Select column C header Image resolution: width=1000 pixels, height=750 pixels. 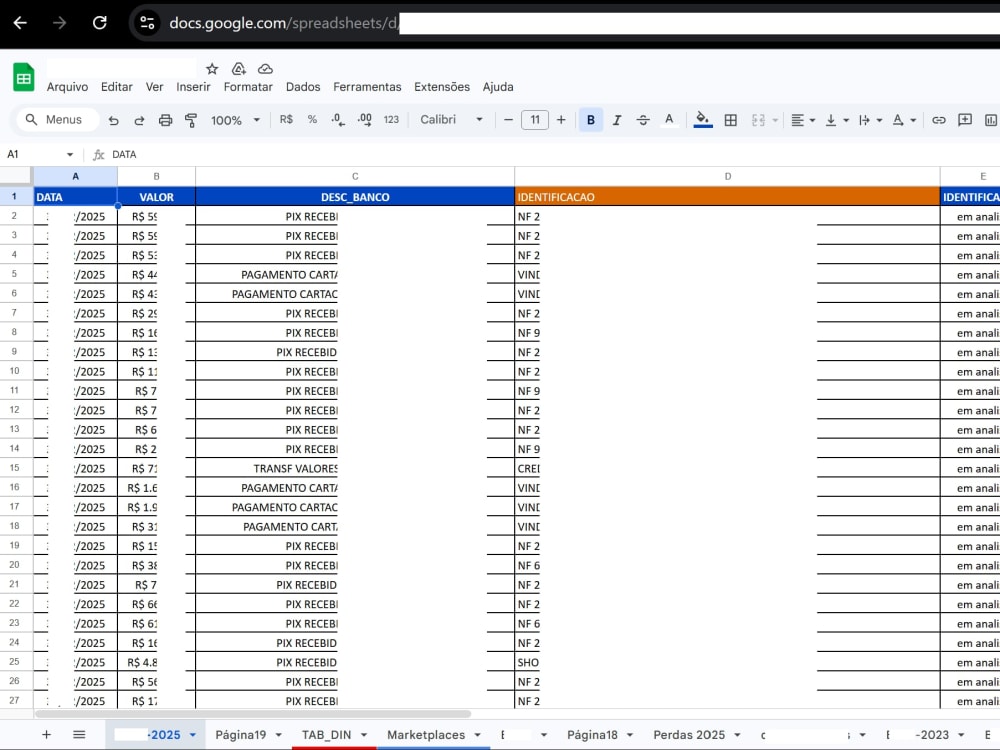click(x=355, y=176)
